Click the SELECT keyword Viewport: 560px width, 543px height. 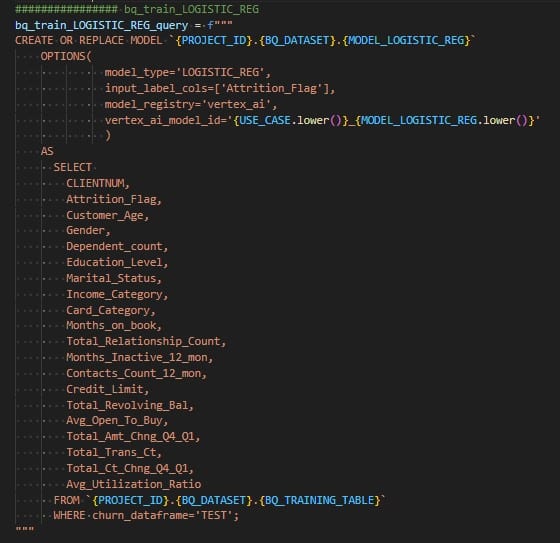(x=72, y=167)
